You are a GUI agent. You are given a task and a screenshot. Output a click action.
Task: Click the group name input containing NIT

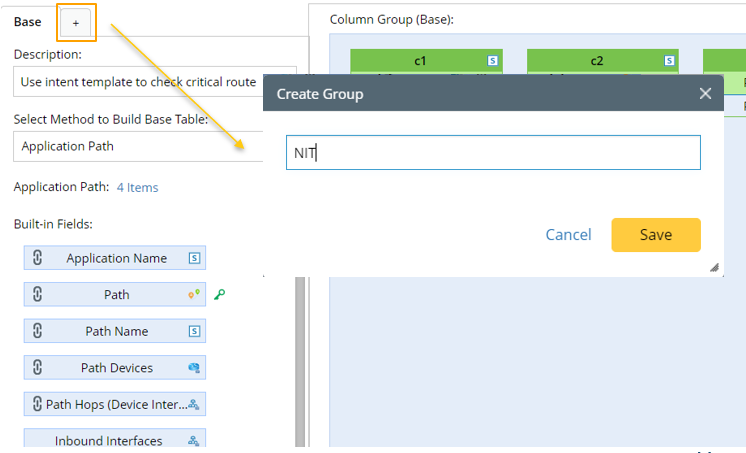coord(492,153)
